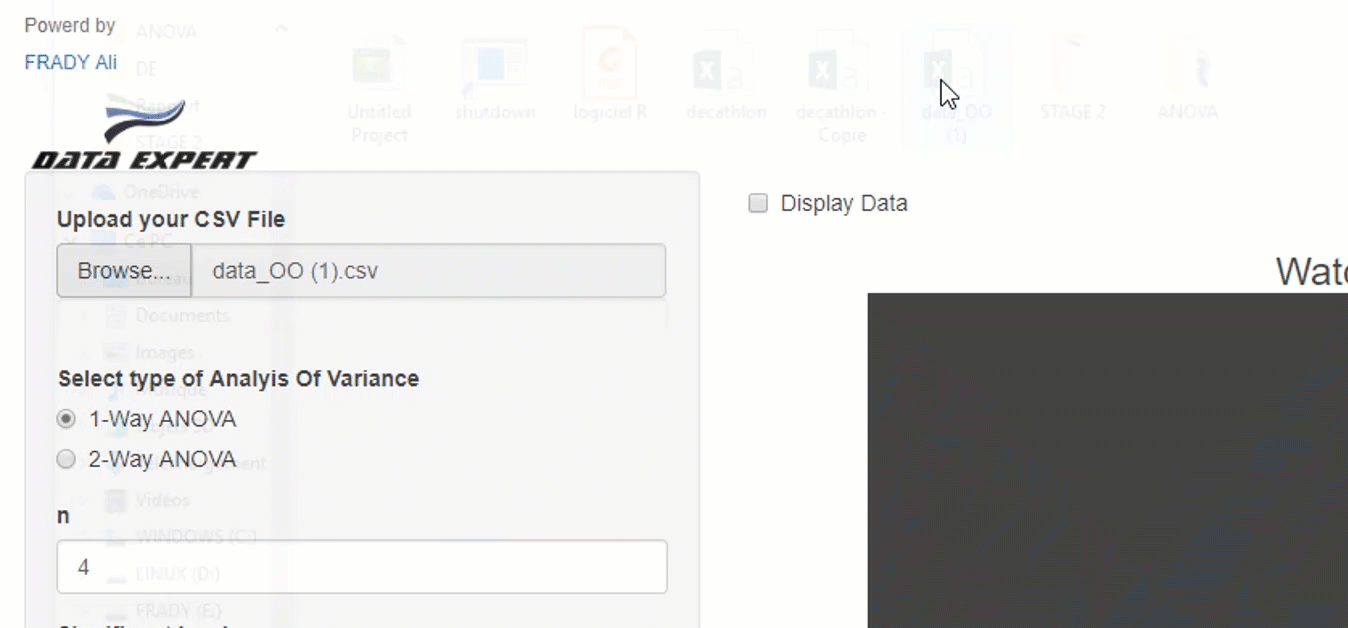
Task: Launch the shutdown shortcut icon
Action: coord(495,70)
